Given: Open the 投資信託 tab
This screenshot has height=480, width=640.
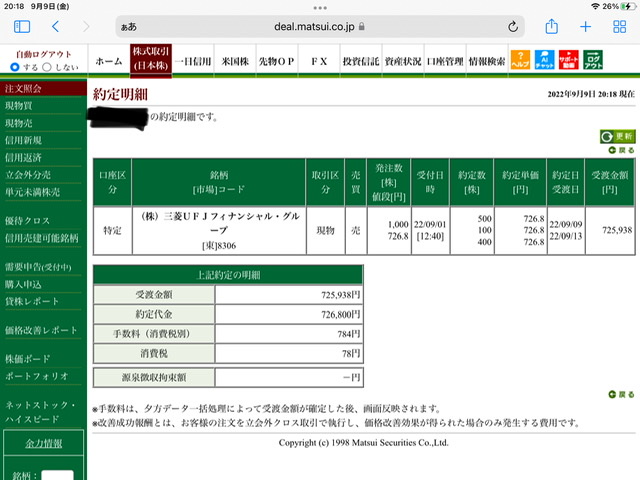Looking at the screenshot, I should [361, 61].
